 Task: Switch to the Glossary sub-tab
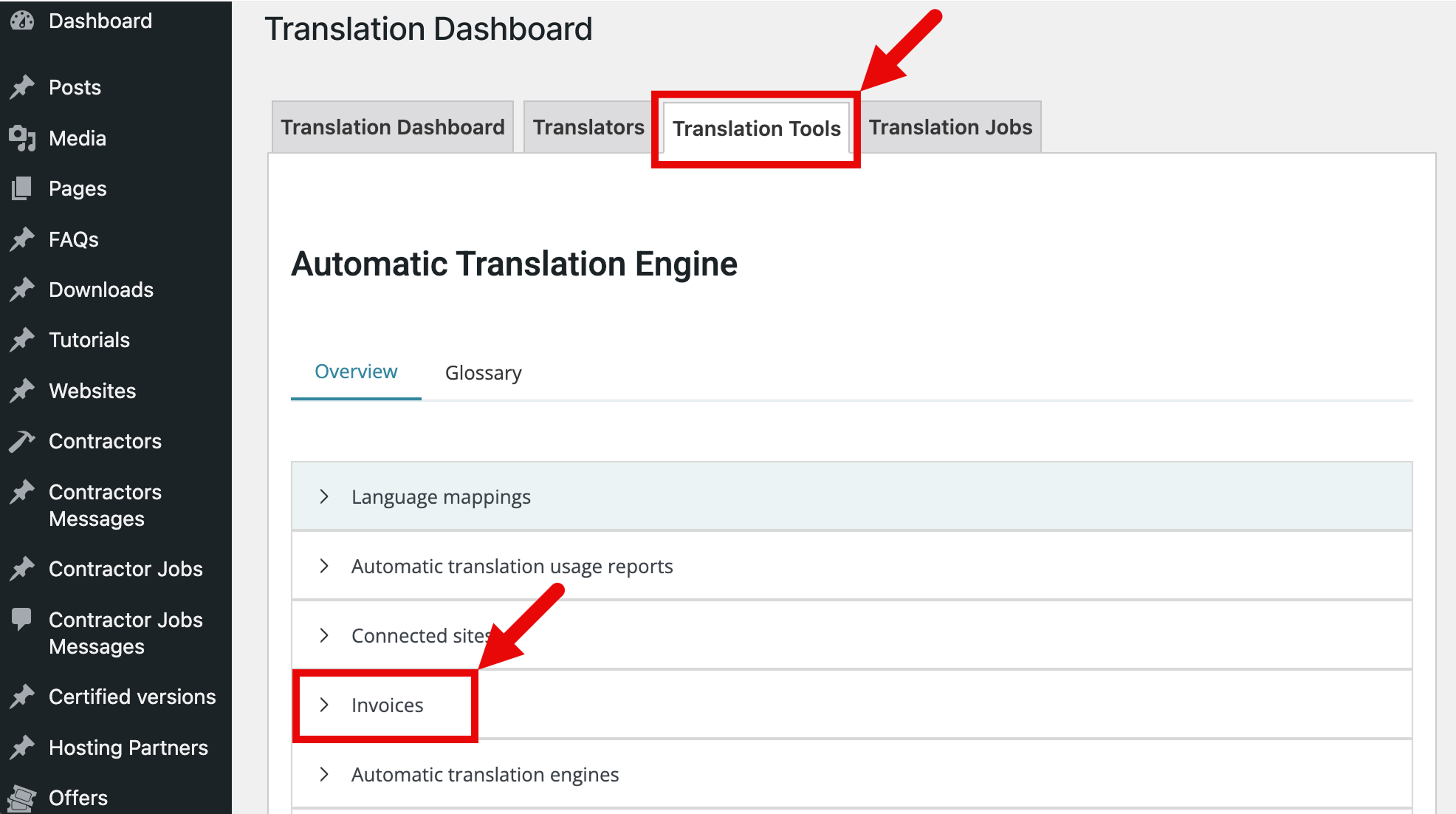pyautogui.click(x=484, y=373)
